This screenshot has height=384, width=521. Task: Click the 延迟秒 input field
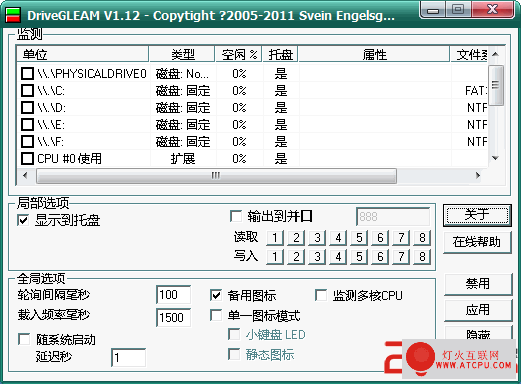pyautogui.click(x=129, y=358)
